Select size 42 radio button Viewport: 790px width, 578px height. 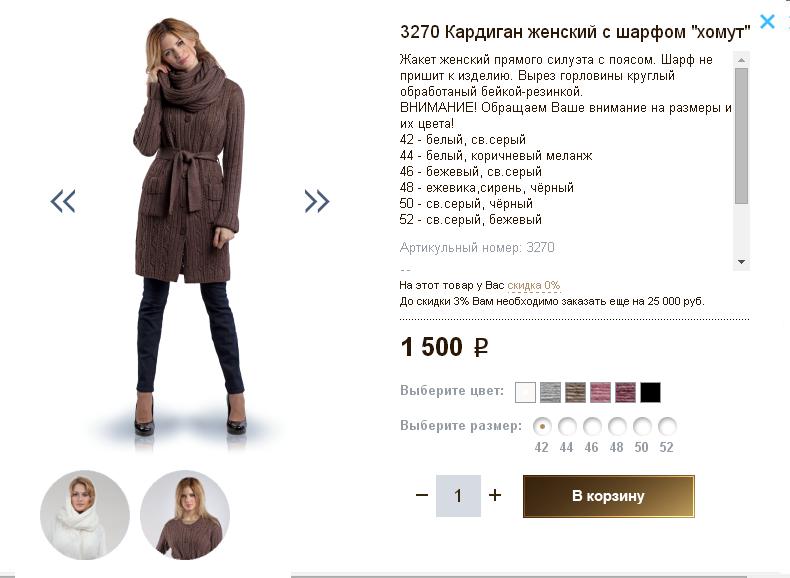542,426
